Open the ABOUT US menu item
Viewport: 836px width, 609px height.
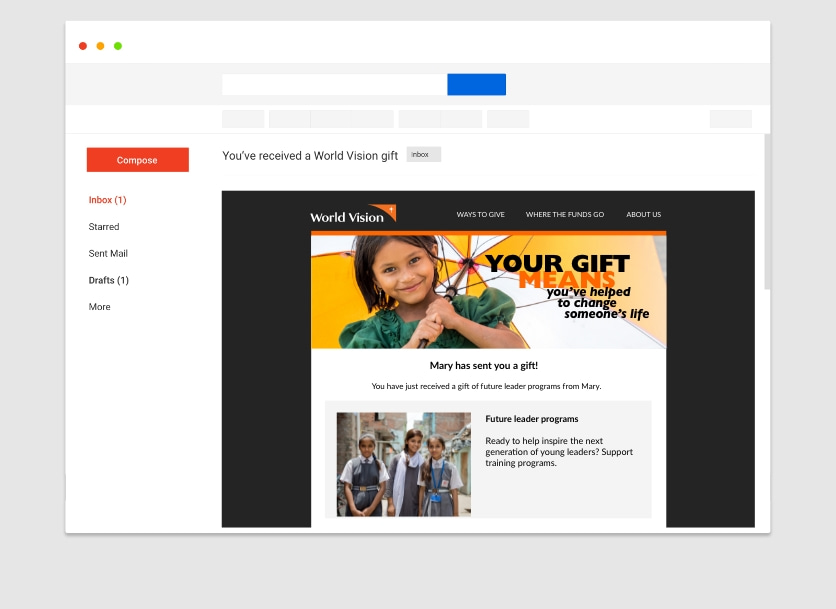[x=644, y=214]
